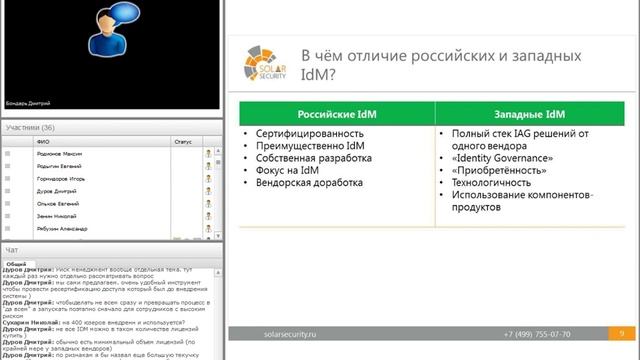Select participant name Горнидоров Игорь
The image size is (640, 360).
coord(60,179)
